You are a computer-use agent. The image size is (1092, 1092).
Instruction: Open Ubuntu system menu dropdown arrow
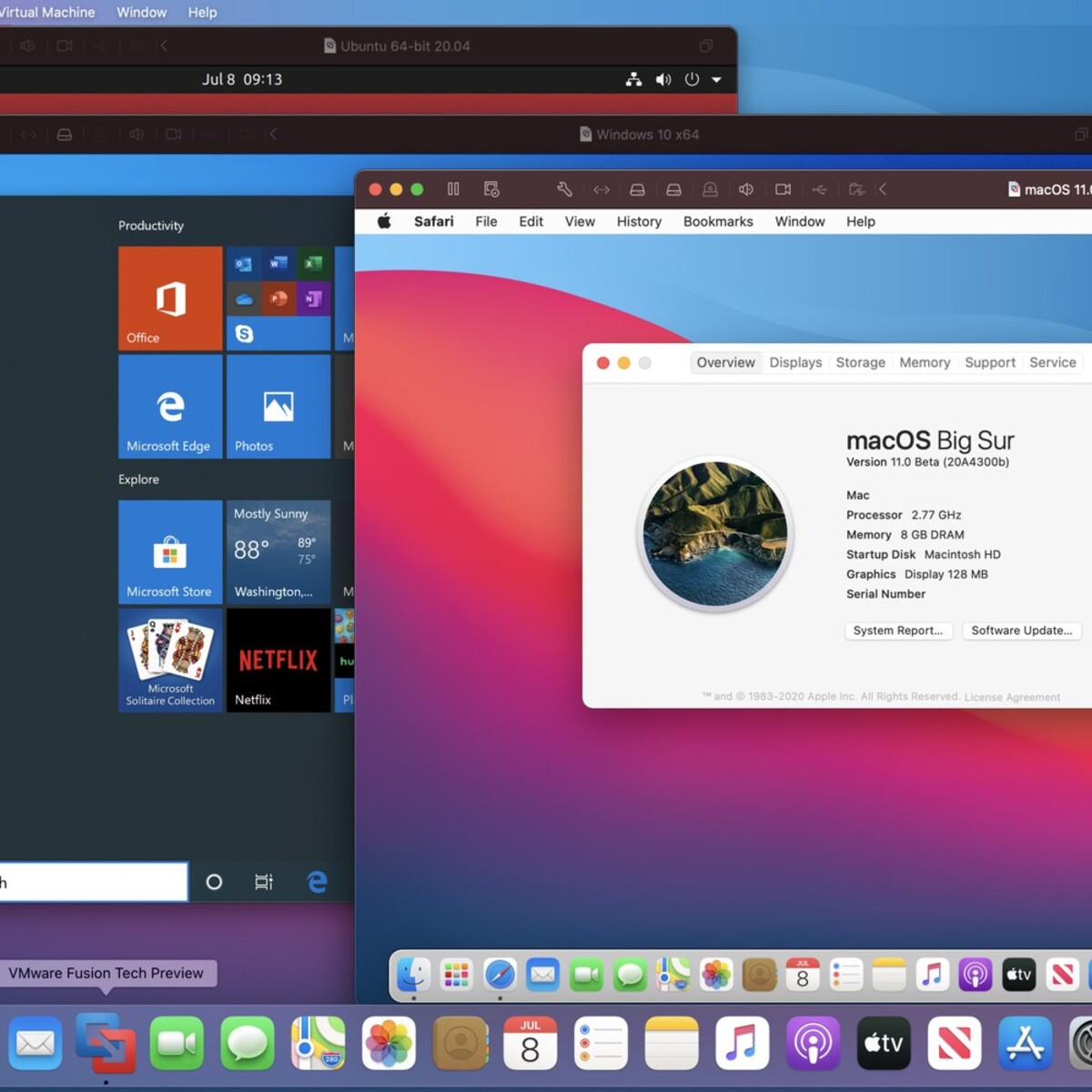717,80
